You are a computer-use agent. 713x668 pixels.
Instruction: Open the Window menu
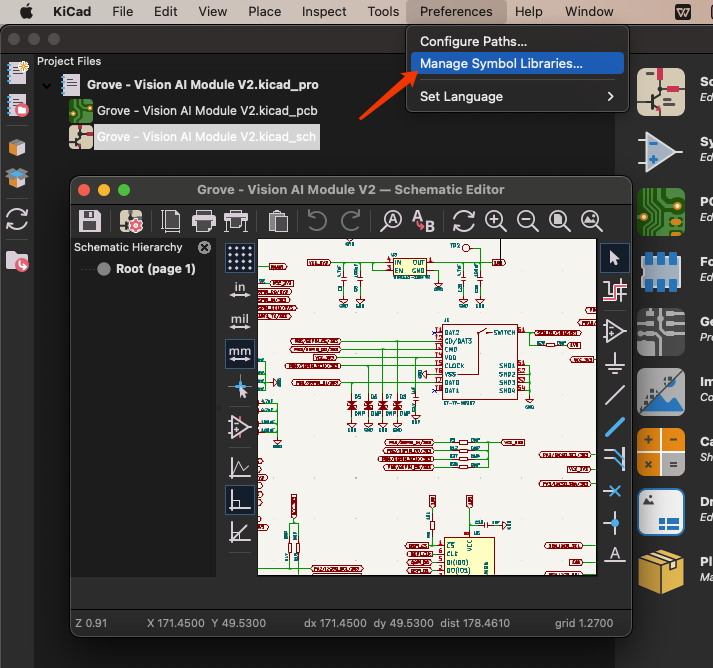(589, 11)
